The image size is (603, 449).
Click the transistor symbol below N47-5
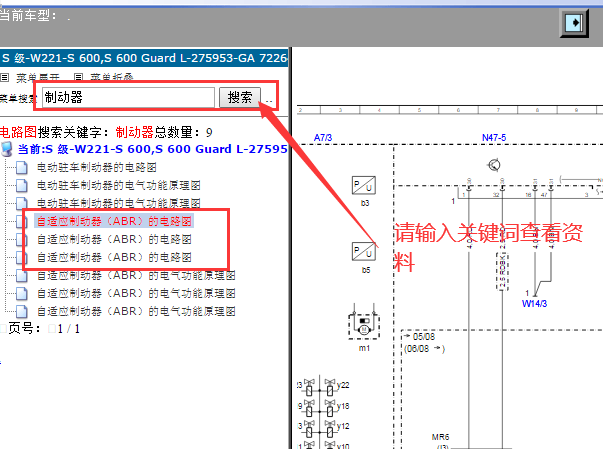click(494, 165)
